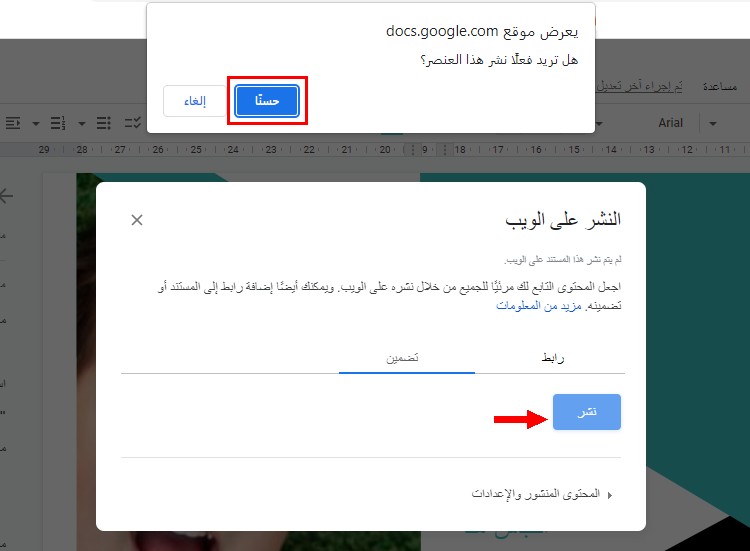Open the مساعدة help menu
The image size is (750, 551).
point(719,87)
